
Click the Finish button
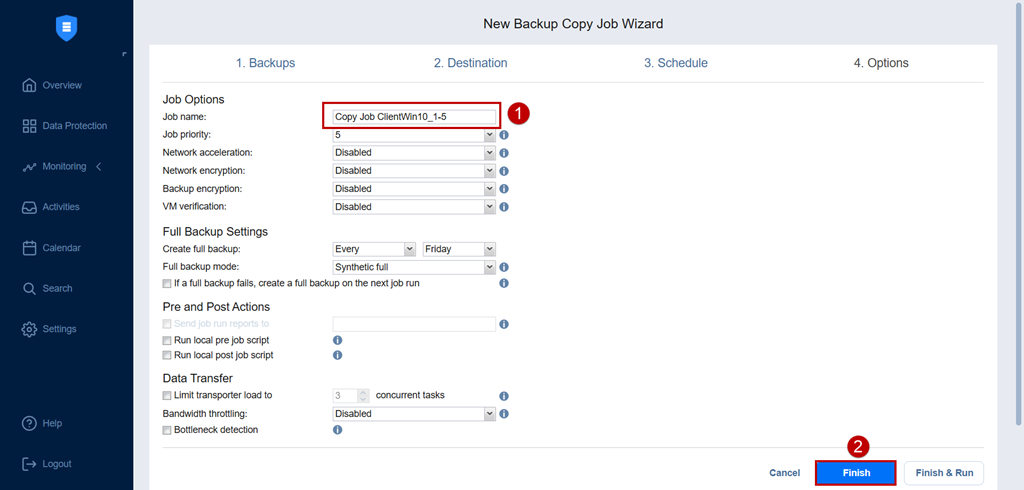tap(856, 473)
